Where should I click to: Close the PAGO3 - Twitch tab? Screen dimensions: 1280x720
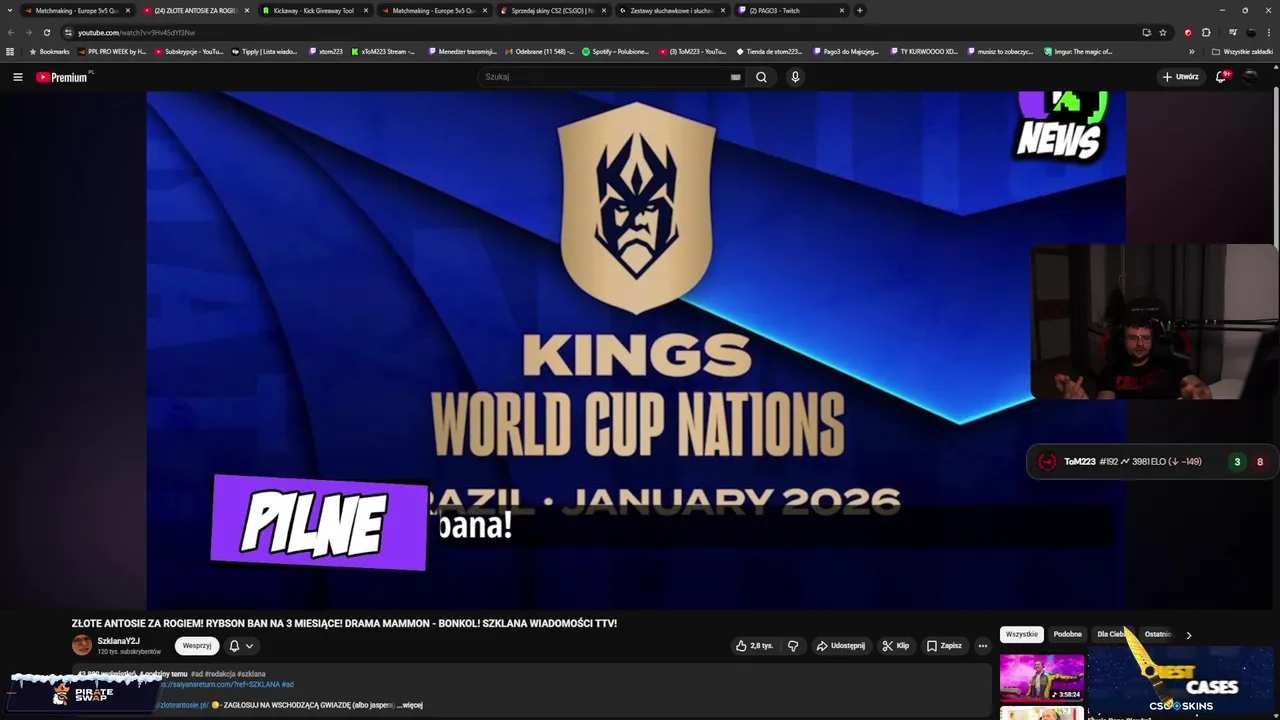[841, 10]
